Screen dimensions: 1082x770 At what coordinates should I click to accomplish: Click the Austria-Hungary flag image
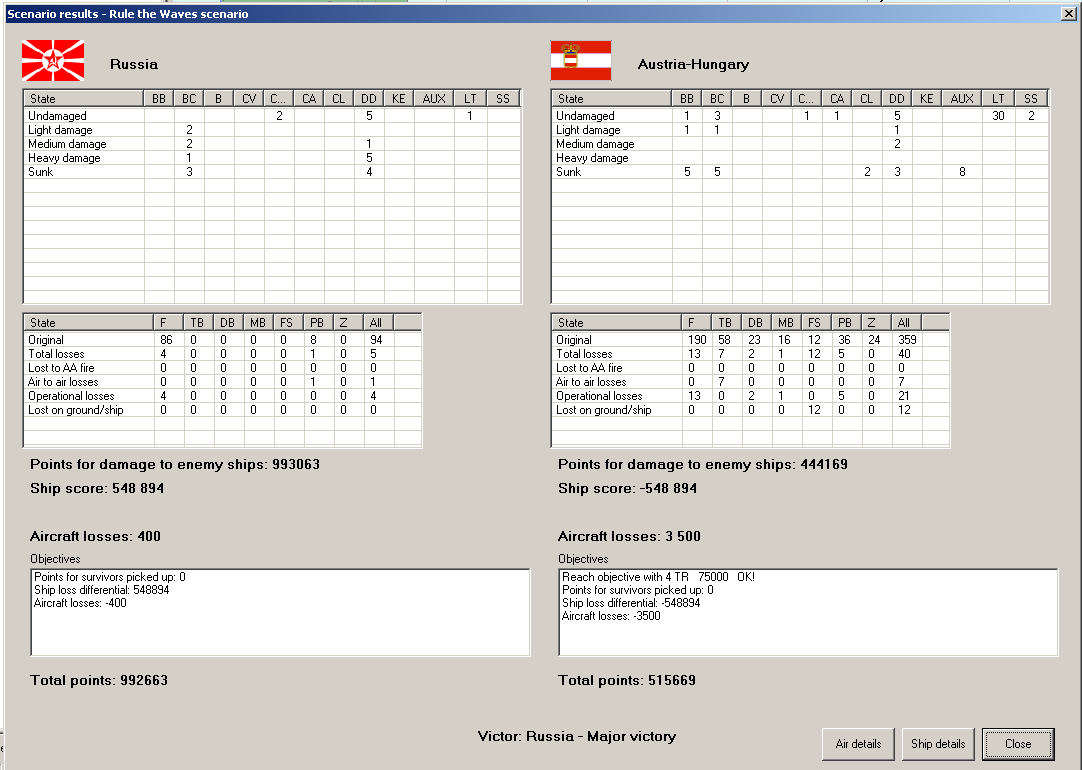(x=581, y=61)
